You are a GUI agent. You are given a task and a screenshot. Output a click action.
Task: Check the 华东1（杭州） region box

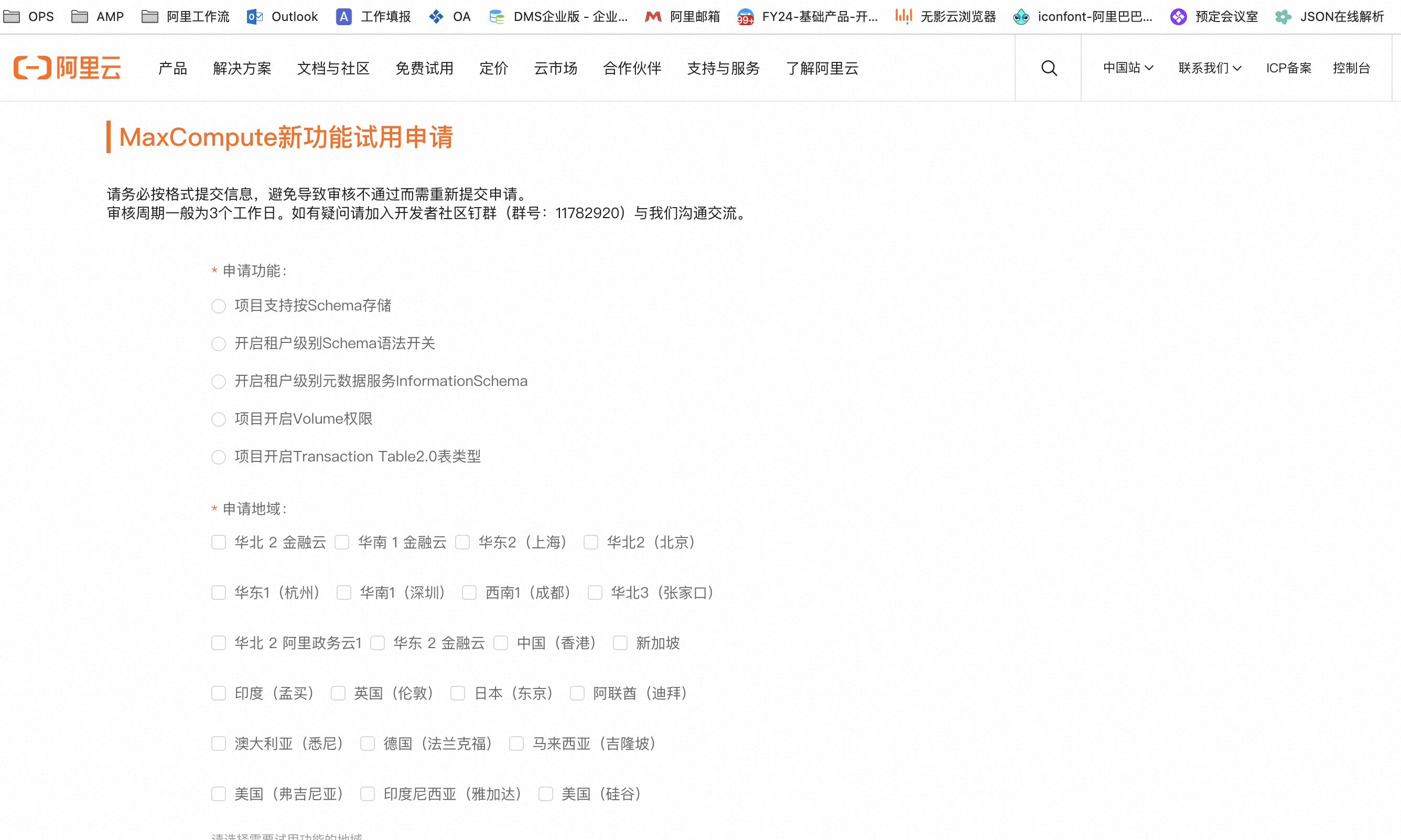219,593
